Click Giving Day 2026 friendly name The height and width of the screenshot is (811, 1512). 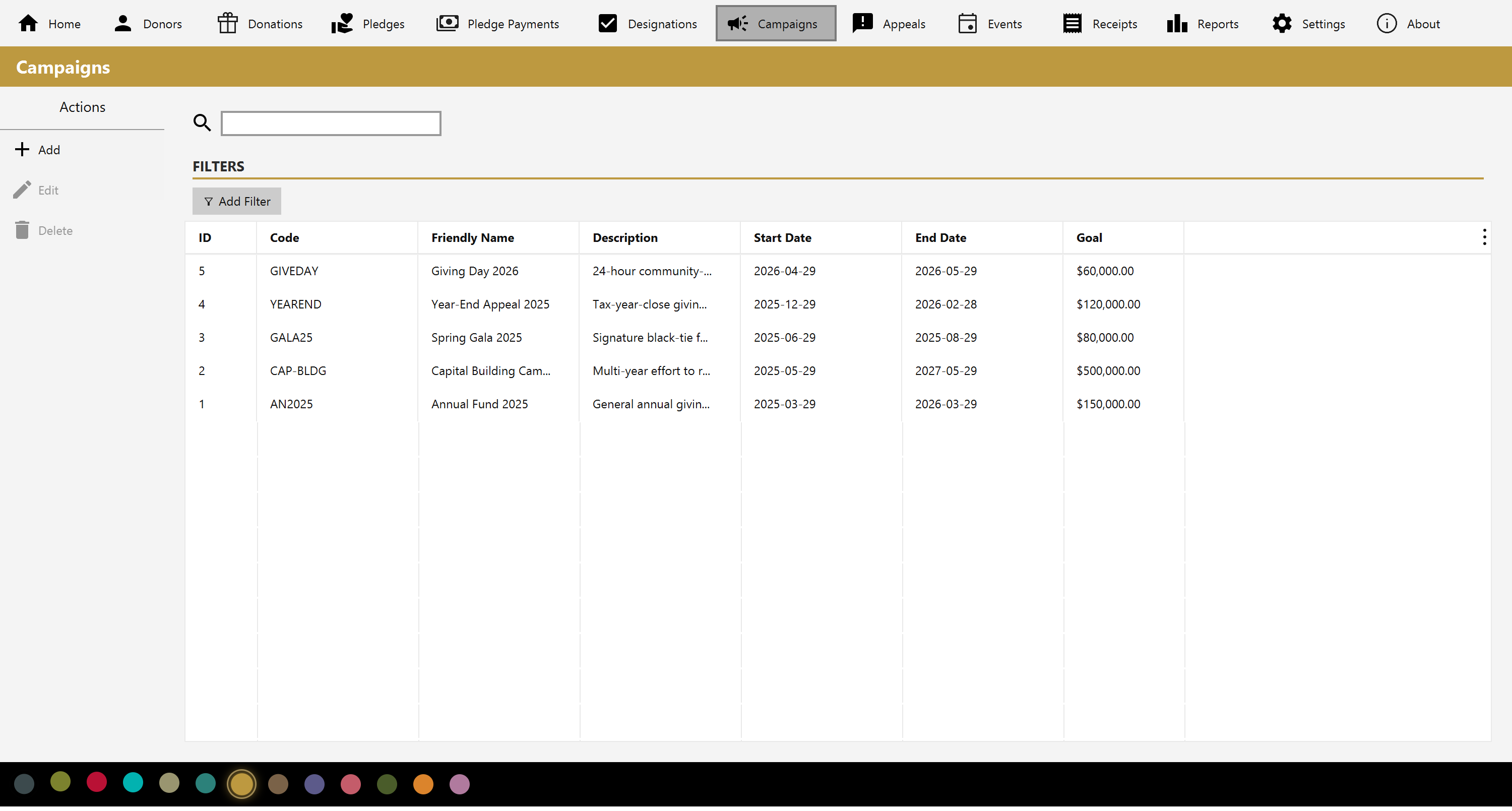coord(474,271)
